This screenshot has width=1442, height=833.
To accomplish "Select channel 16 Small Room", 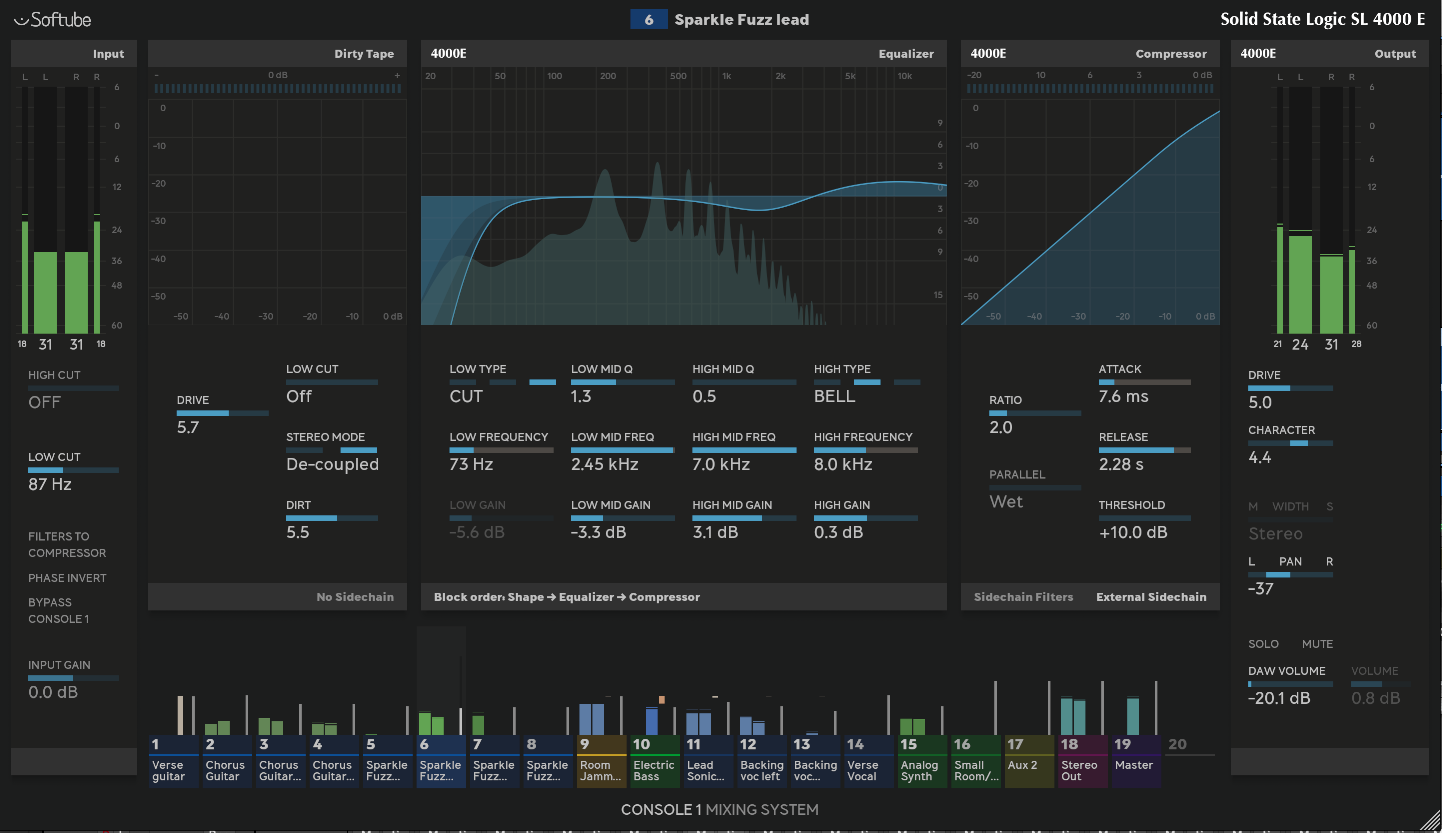I will pyautogui.click(x=975, y=761).
